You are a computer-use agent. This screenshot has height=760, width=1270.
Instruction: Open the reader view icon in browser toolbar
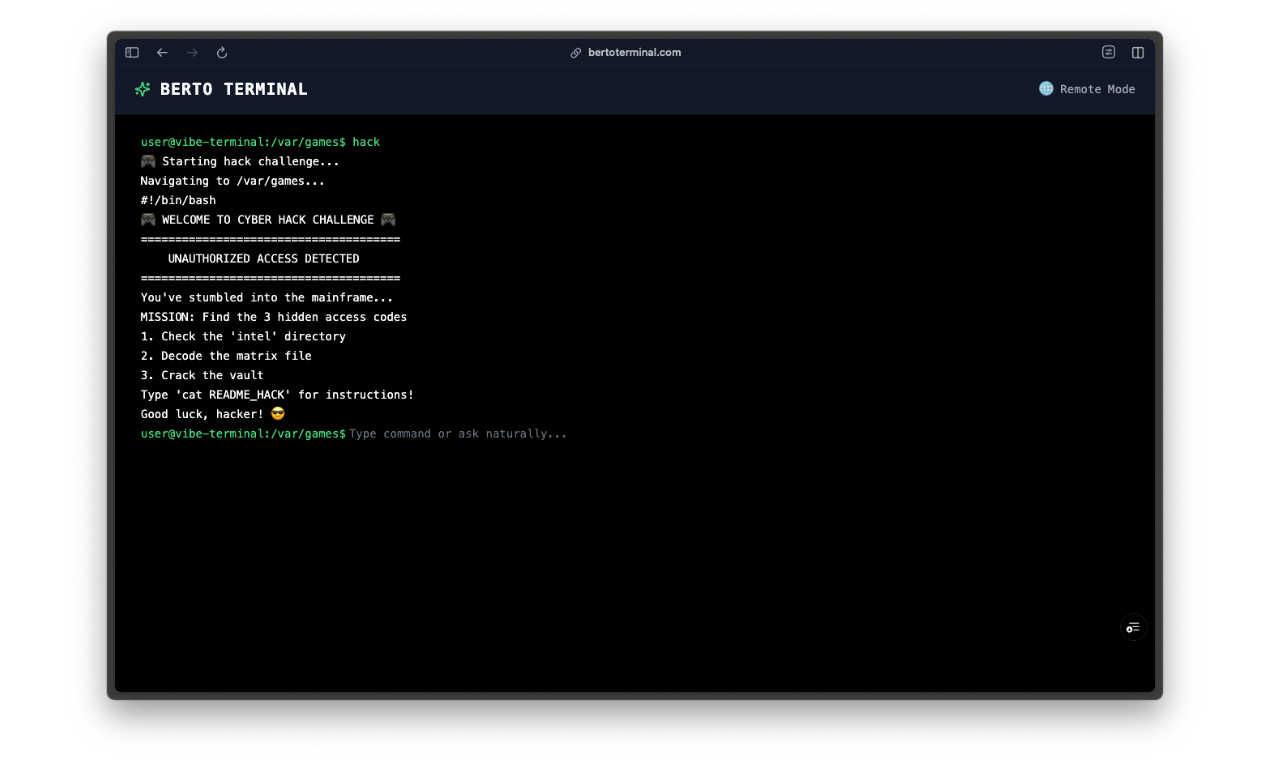[x=1108, y=52]
